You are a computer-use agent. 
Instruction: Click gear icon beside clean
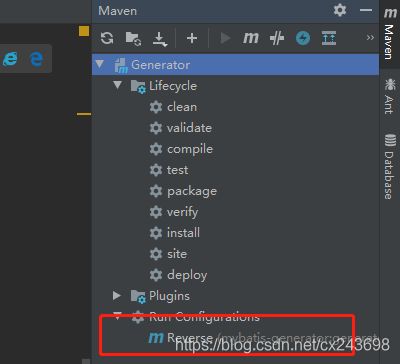click(156, 107)
